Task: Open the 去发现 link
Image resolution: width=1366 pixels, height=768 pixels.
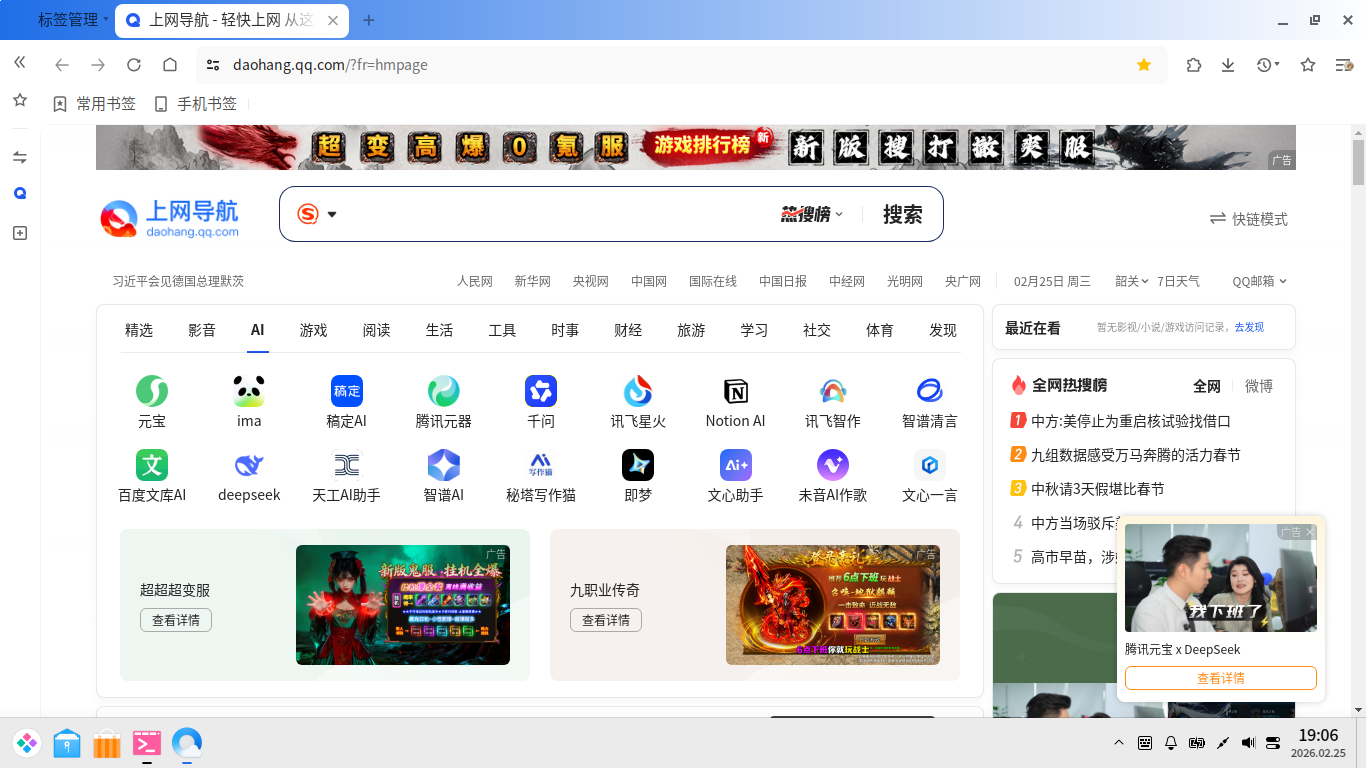Action: tap(1249, 327)
